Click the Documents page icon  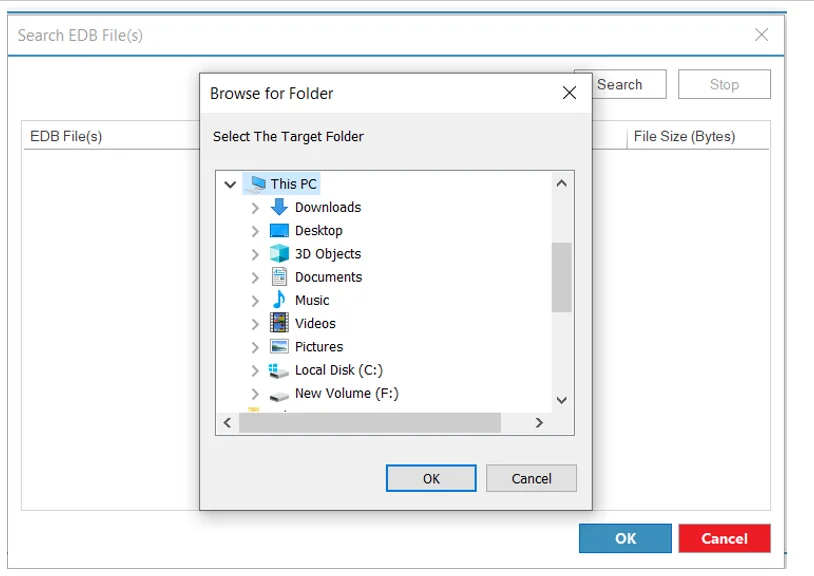tap(279, 277)
